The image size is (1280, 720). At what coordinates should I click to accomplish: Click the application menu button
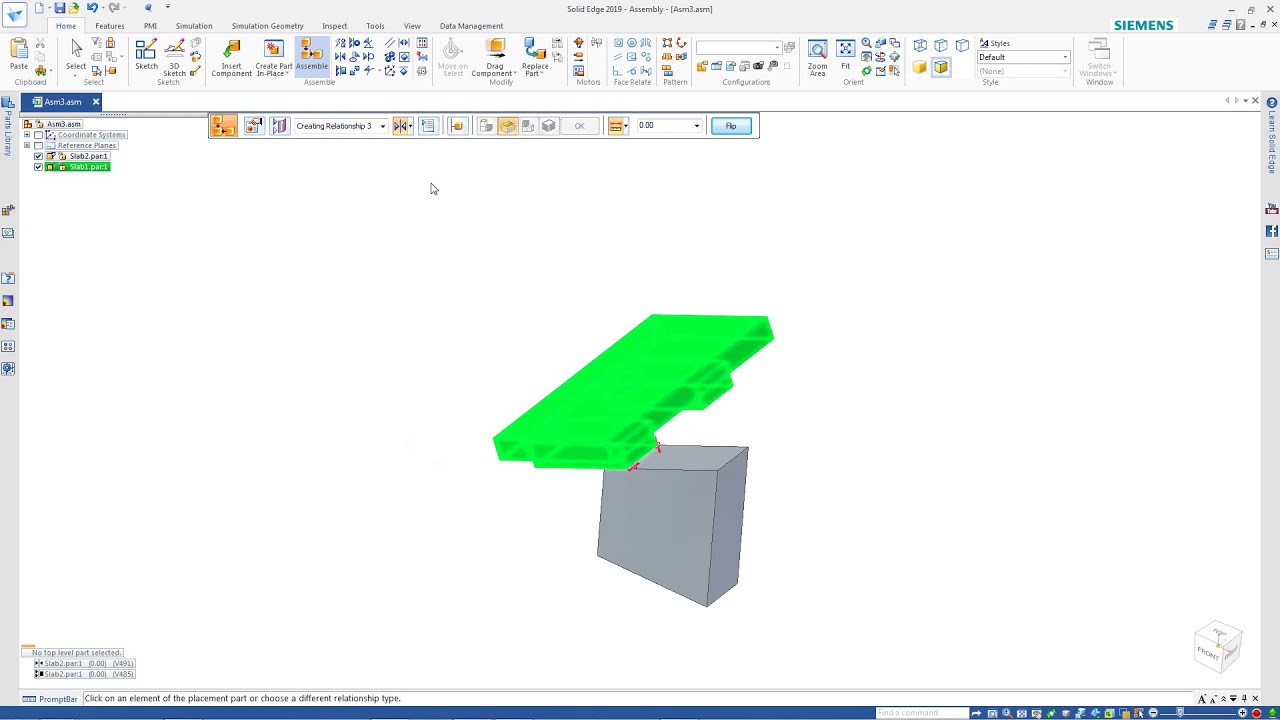[x=15, y=14]
